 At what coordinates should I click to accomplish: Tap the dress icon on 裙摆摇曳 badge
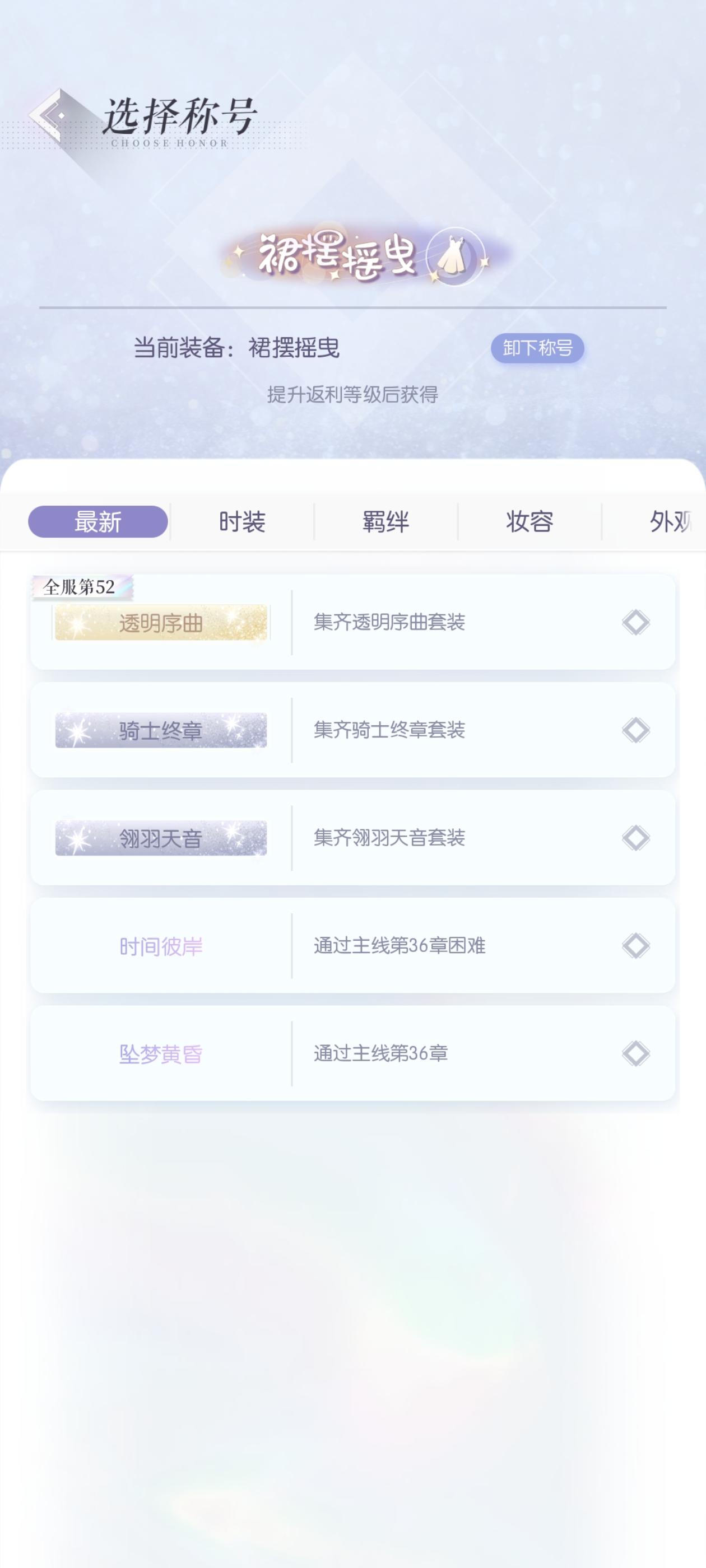pos(454,257)
